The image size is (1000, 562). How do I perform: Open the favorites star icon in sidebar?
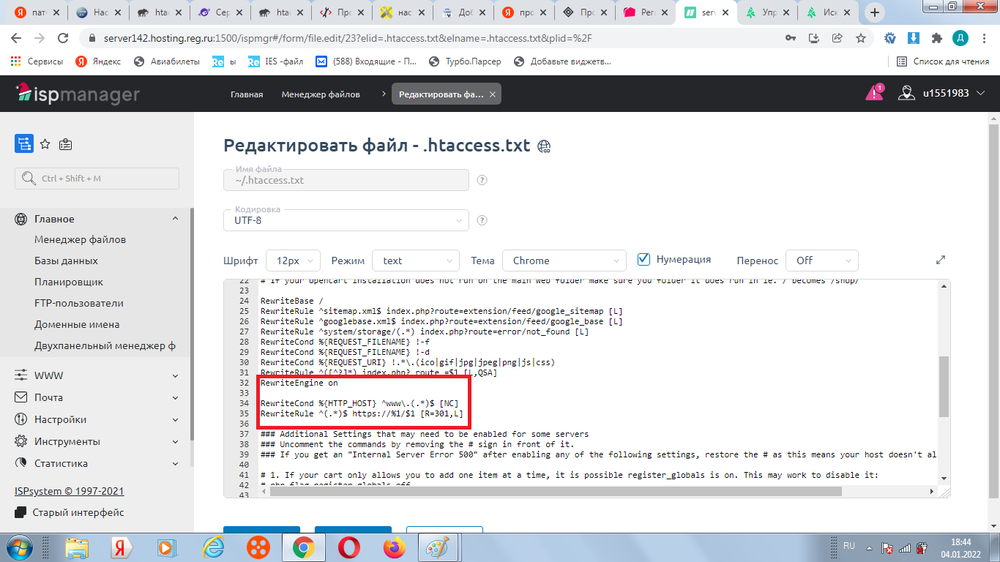click(45, 144)
